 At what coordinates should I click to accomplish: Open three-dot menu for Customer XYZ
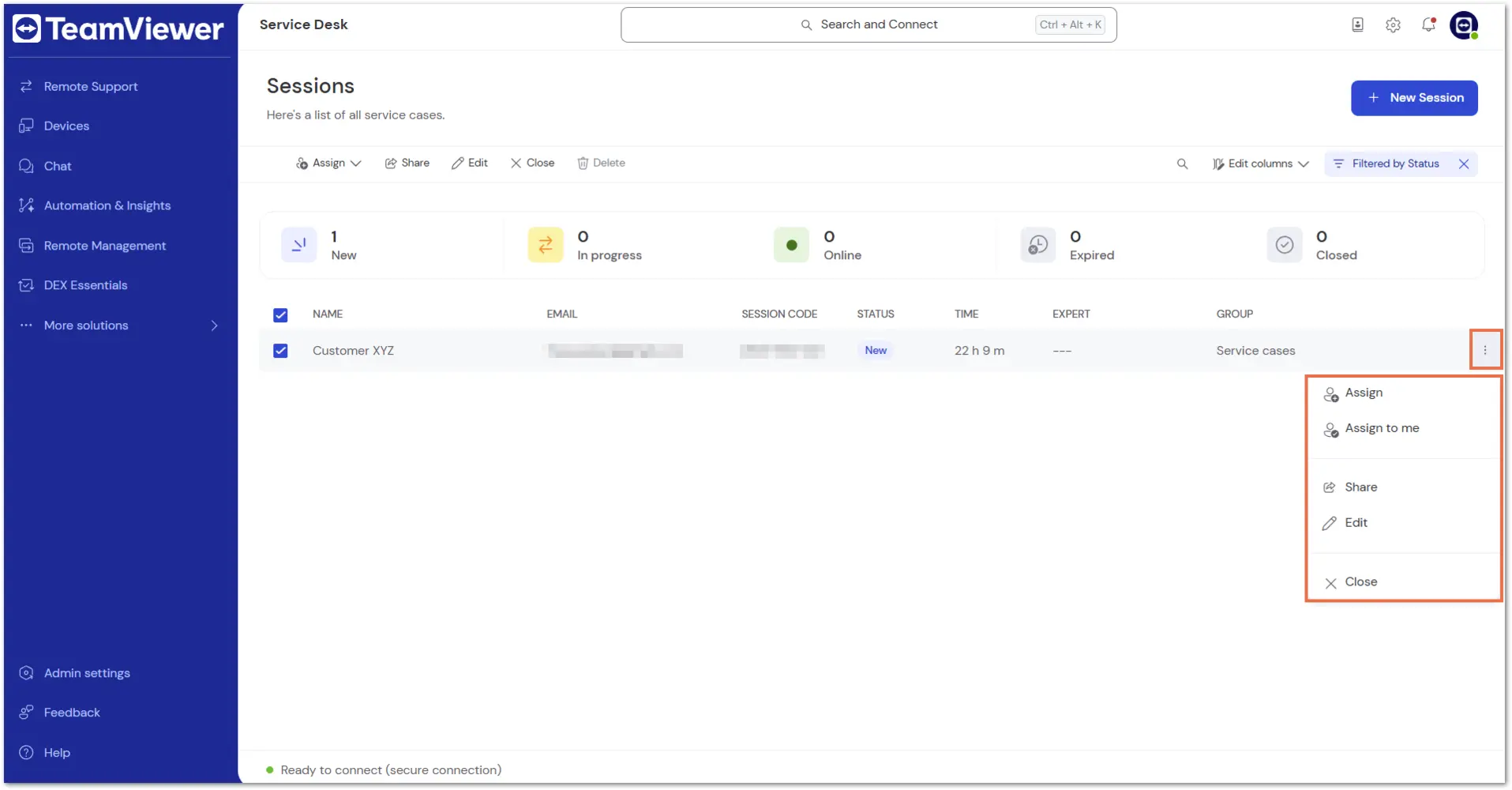(1484, 350)
